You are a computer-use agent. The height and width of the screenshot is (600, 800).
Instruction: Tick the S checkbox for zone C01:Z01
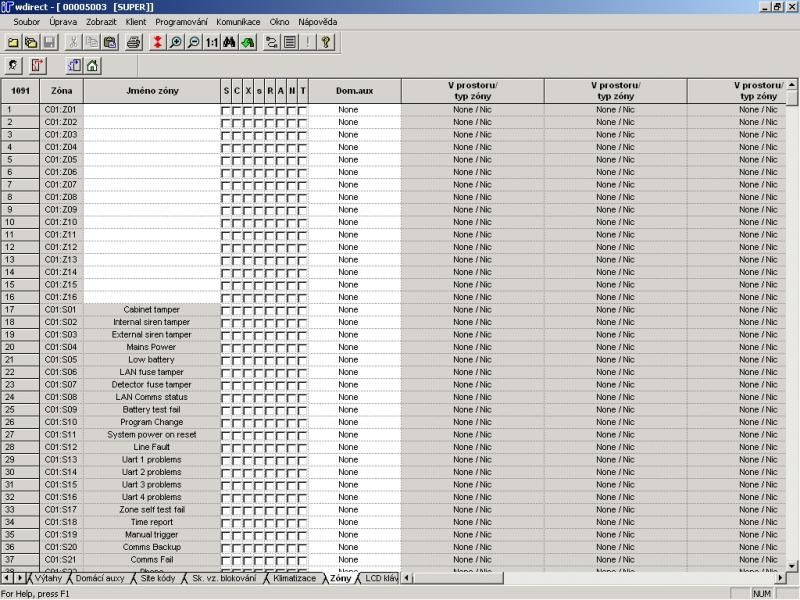click(226, 110)
